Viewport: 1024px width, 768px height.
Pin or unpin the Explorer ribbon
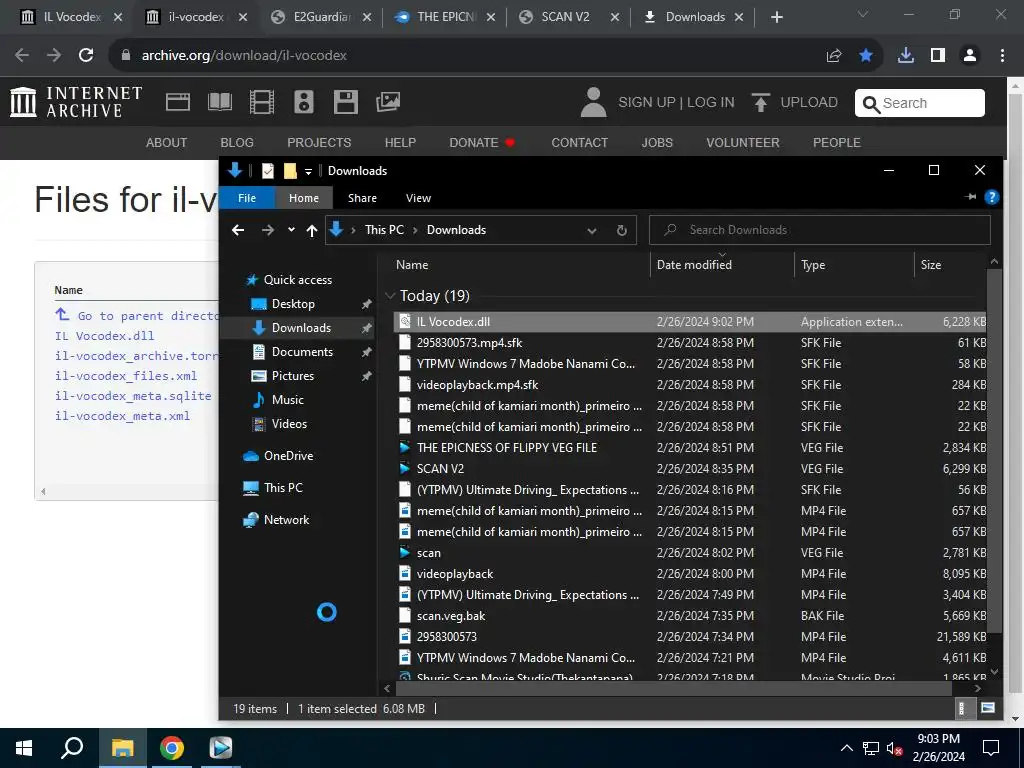coord(970,197)
